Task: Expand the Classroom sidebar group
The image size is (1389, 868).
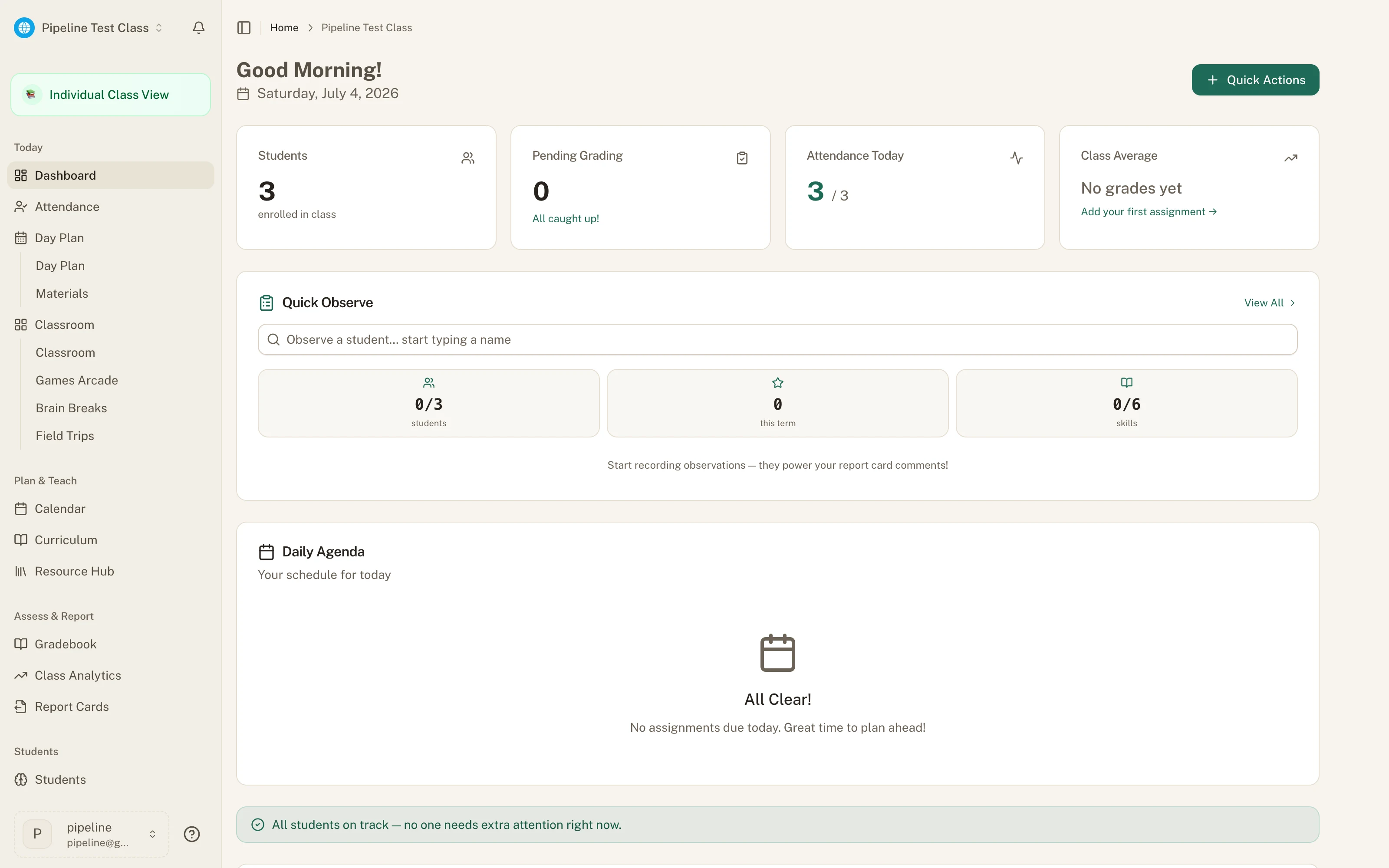Action: point(110,325)
